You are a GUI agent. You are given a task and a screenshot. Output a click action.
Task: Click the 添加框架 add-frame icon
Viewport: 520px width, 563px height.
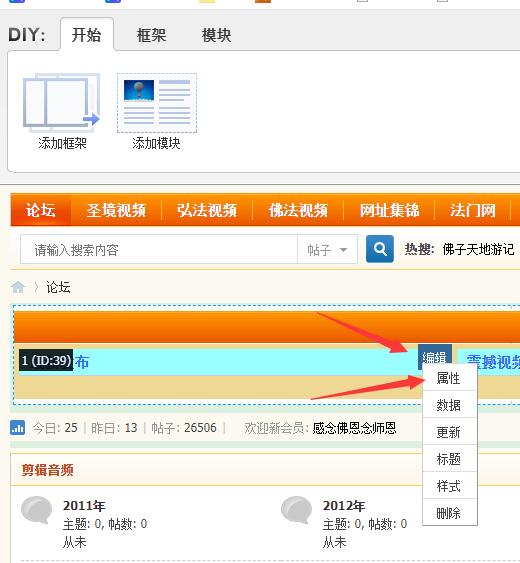[x=61, y=102]
